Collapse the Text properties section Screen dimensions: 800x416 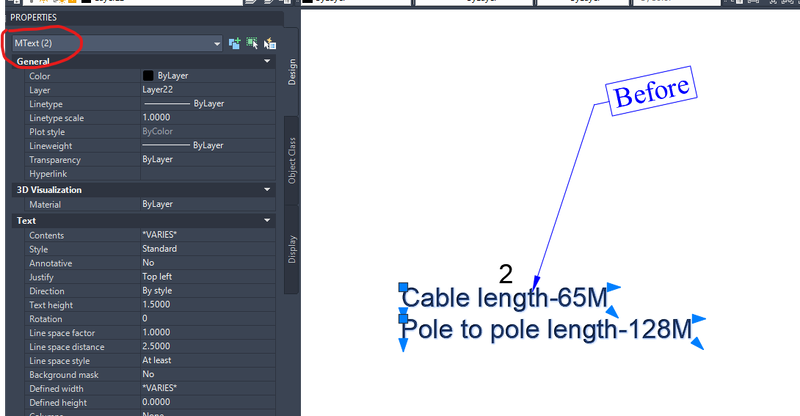pos(267,221)
